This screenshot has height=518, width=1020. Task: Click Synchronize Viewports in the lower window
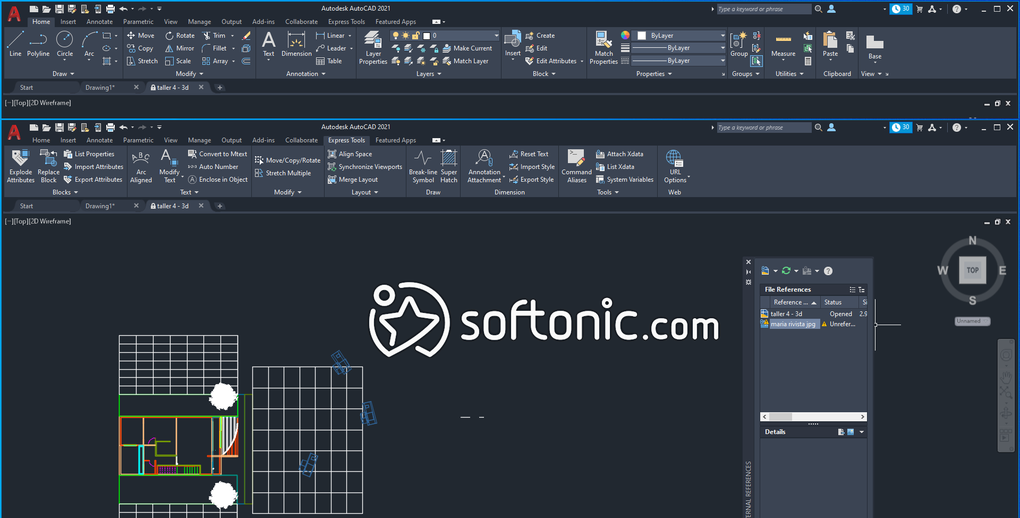(365, 167)
